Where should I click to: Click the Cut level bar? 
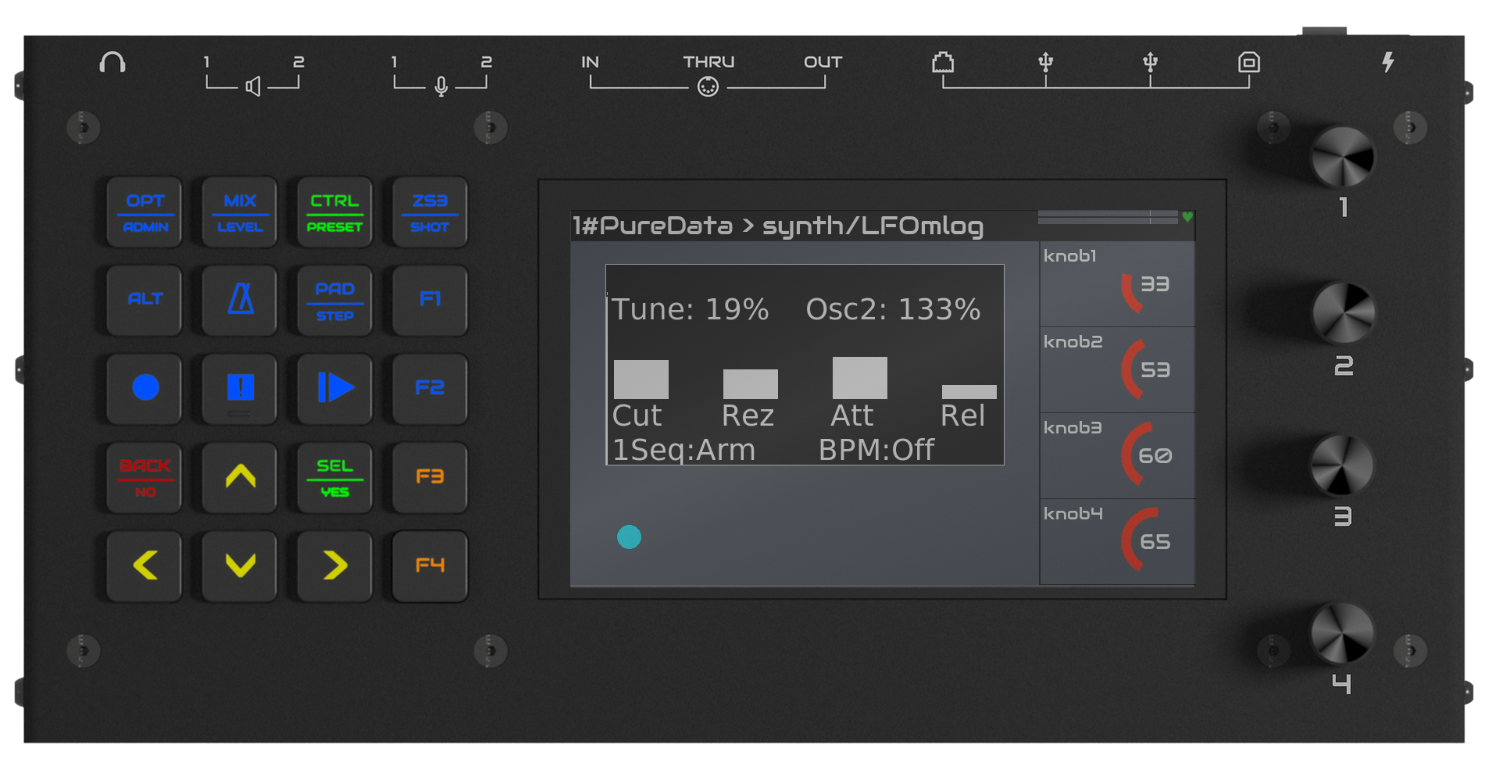[x=641, y=380]
